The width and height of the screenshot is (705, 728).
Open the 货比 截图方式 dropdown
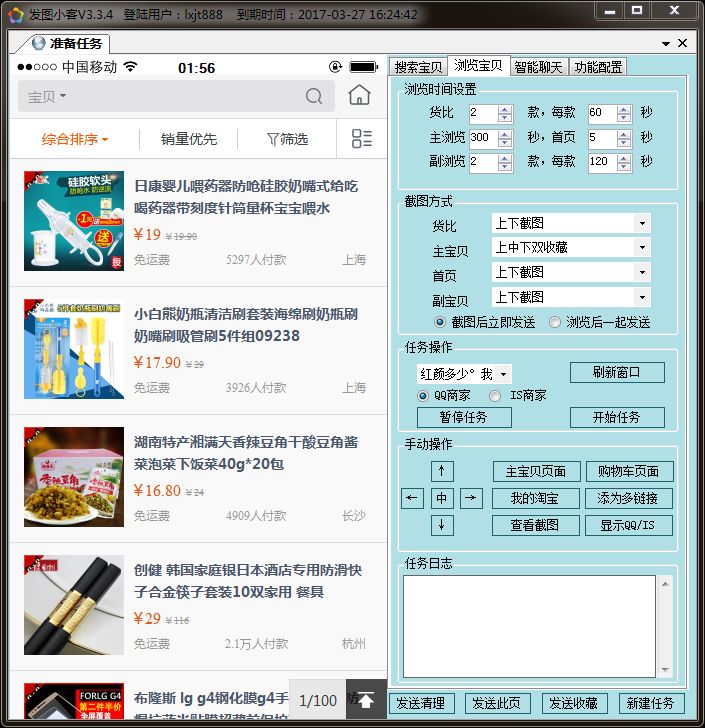click(642, 223)
